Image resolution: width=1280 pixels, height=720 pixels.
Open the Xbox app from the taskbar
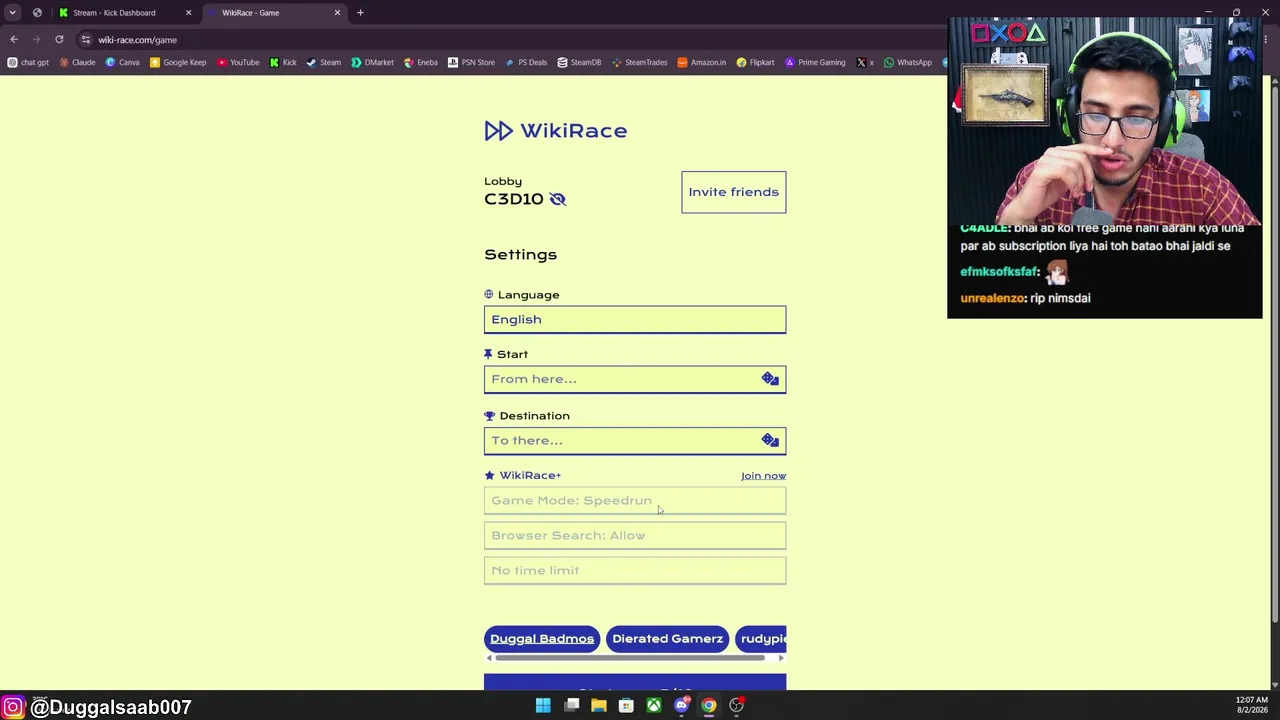[653, 706]
